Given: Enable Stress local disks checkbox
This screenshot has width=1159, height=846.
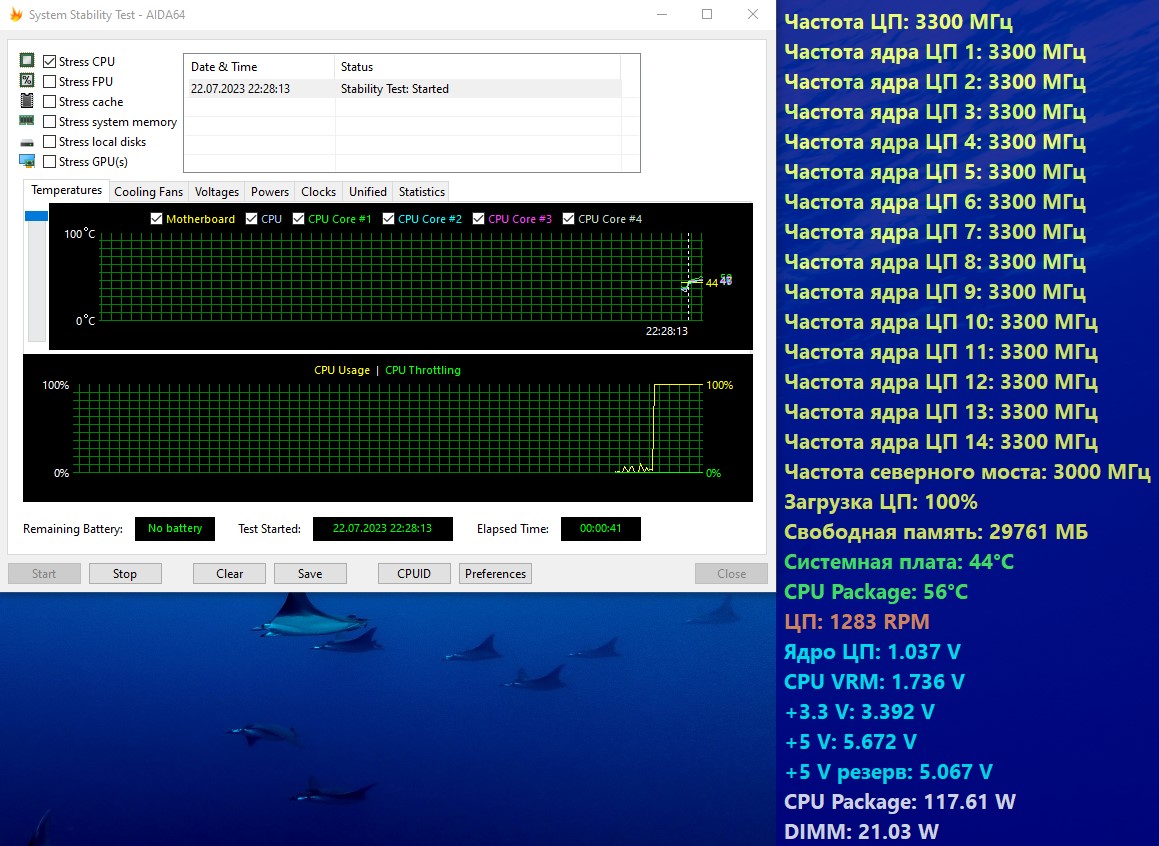Looking at the screenshot, I should (x=50, y=141).
